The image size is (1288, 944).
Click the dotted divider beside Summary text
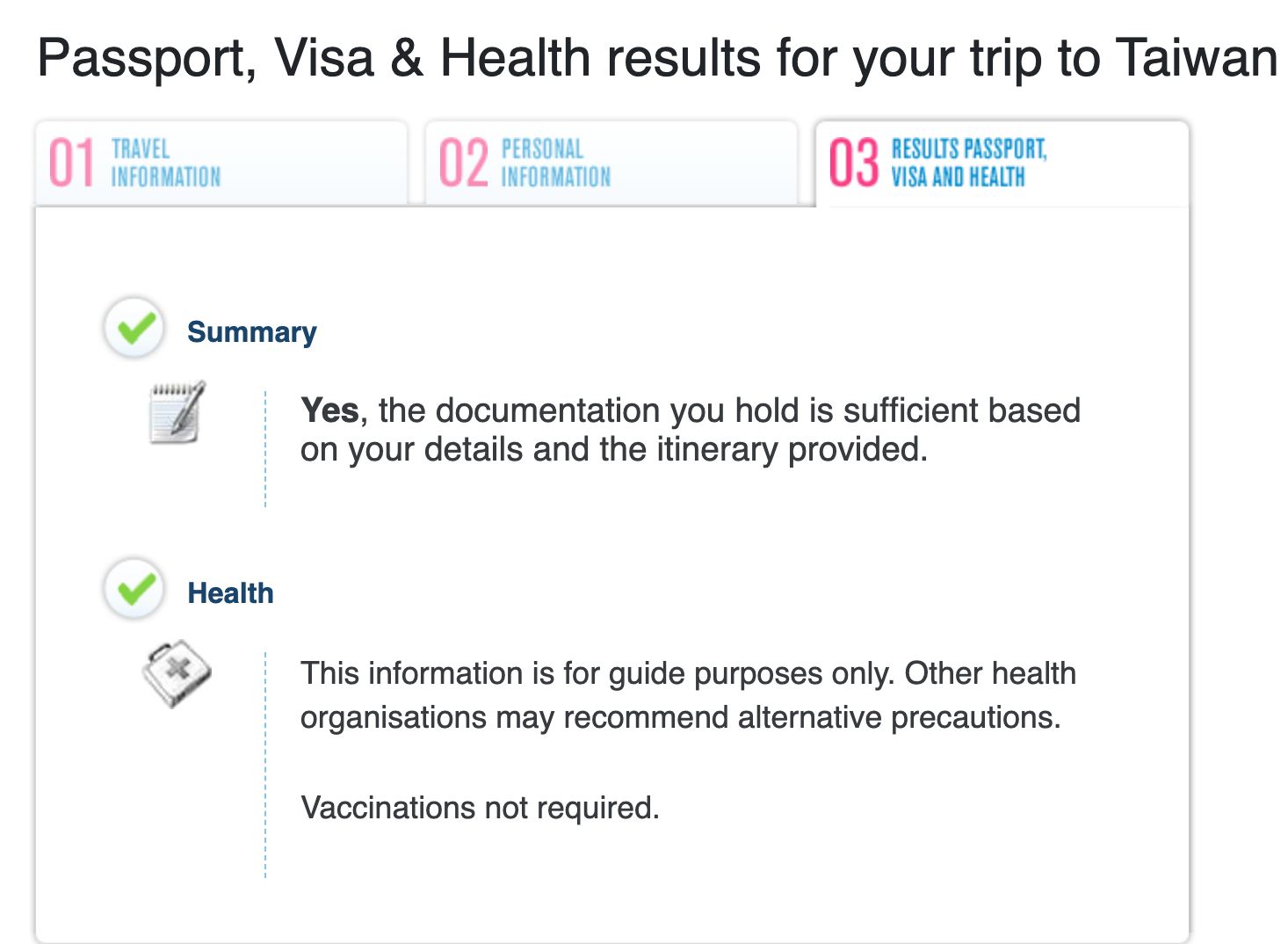265,448
